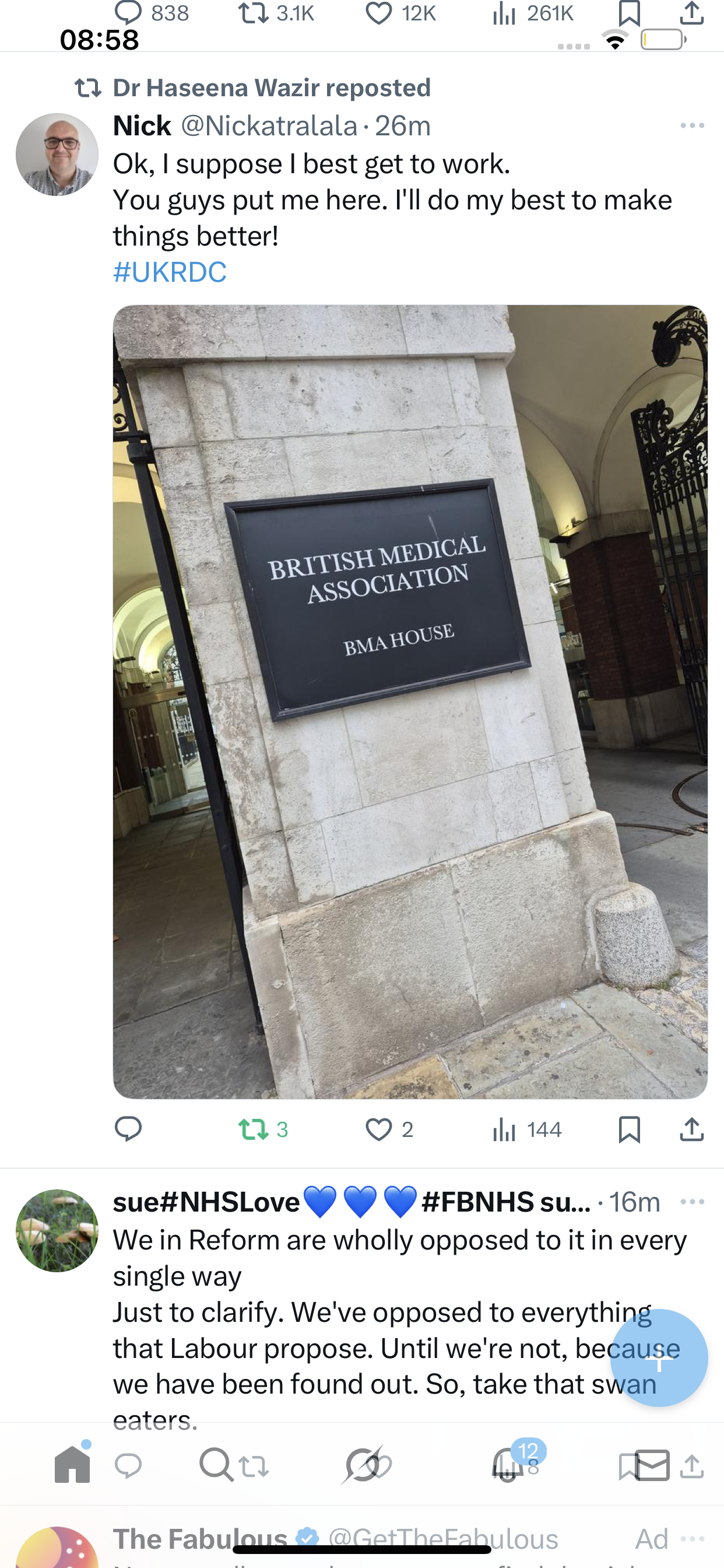Screen dimensions: 724x1568
Task: Like Nick's tweet with 2 likes
Action: point(389,1130)
